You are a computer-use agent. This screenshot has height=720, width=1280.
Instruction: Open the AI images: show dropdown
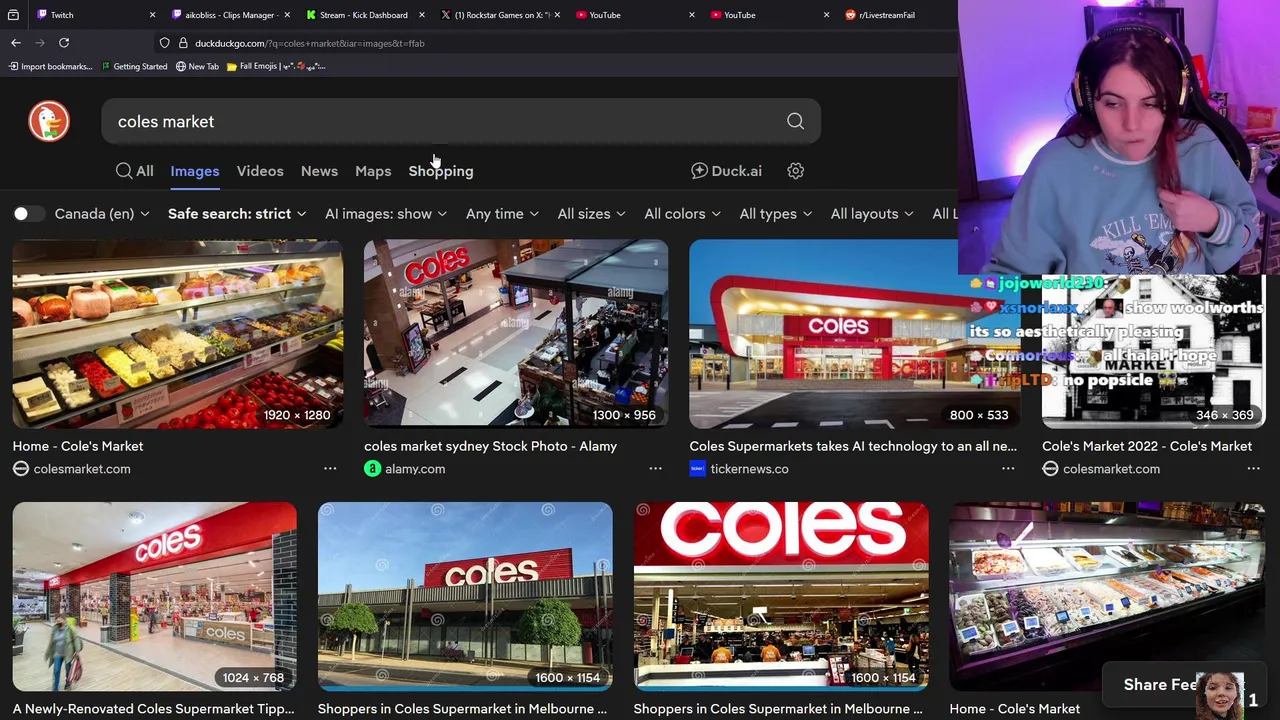coord(386,214)
